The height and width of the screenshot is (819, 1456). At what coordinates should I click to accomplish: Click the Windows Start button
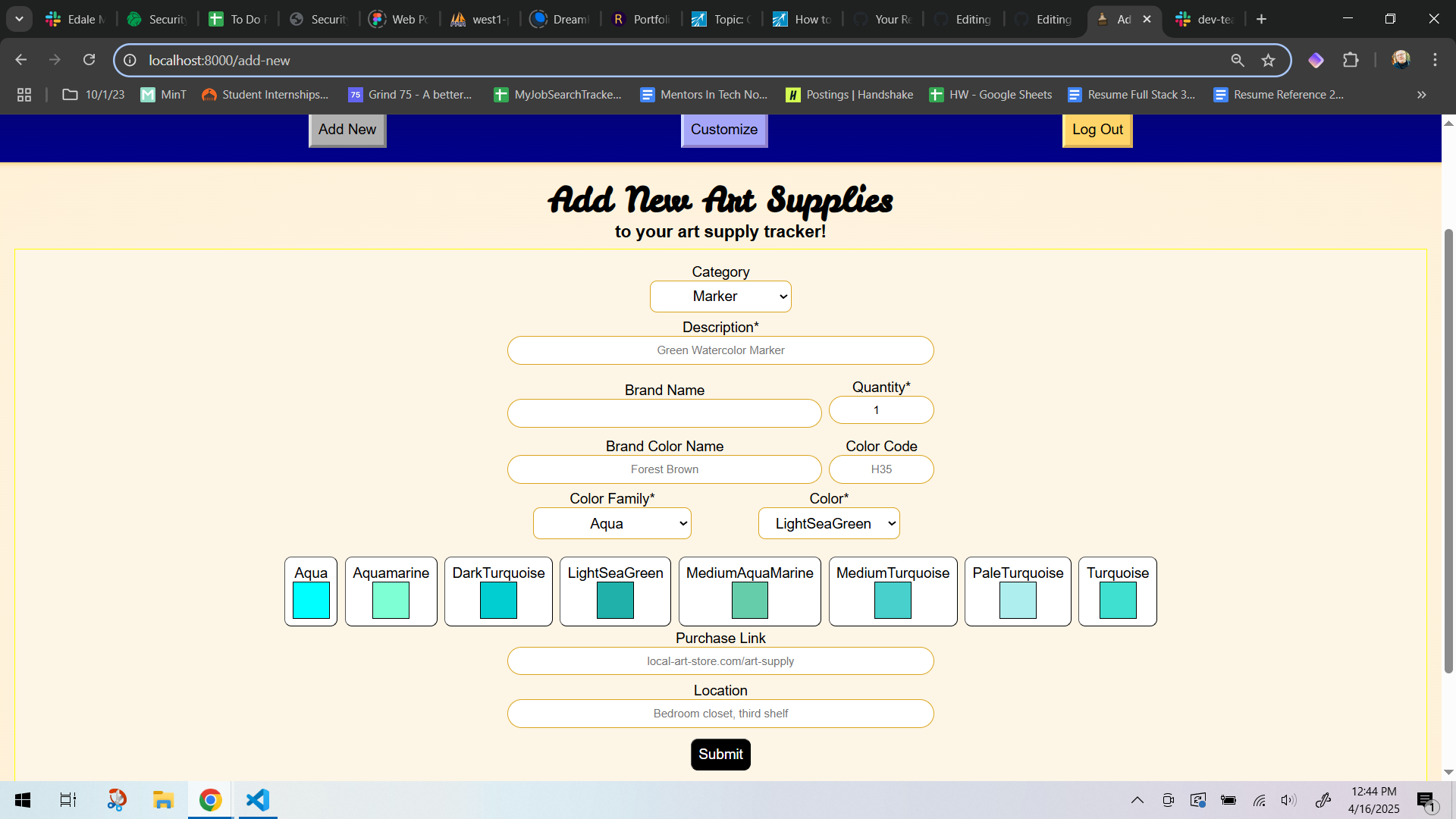(23, 800)
